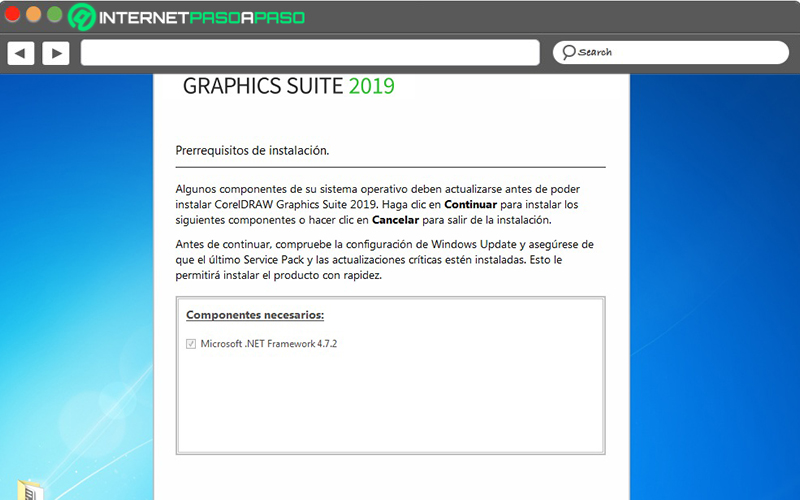The image size is (800, 500).
Task: Click the bold word "Cancelar" in the text
Action: point(395,220)
